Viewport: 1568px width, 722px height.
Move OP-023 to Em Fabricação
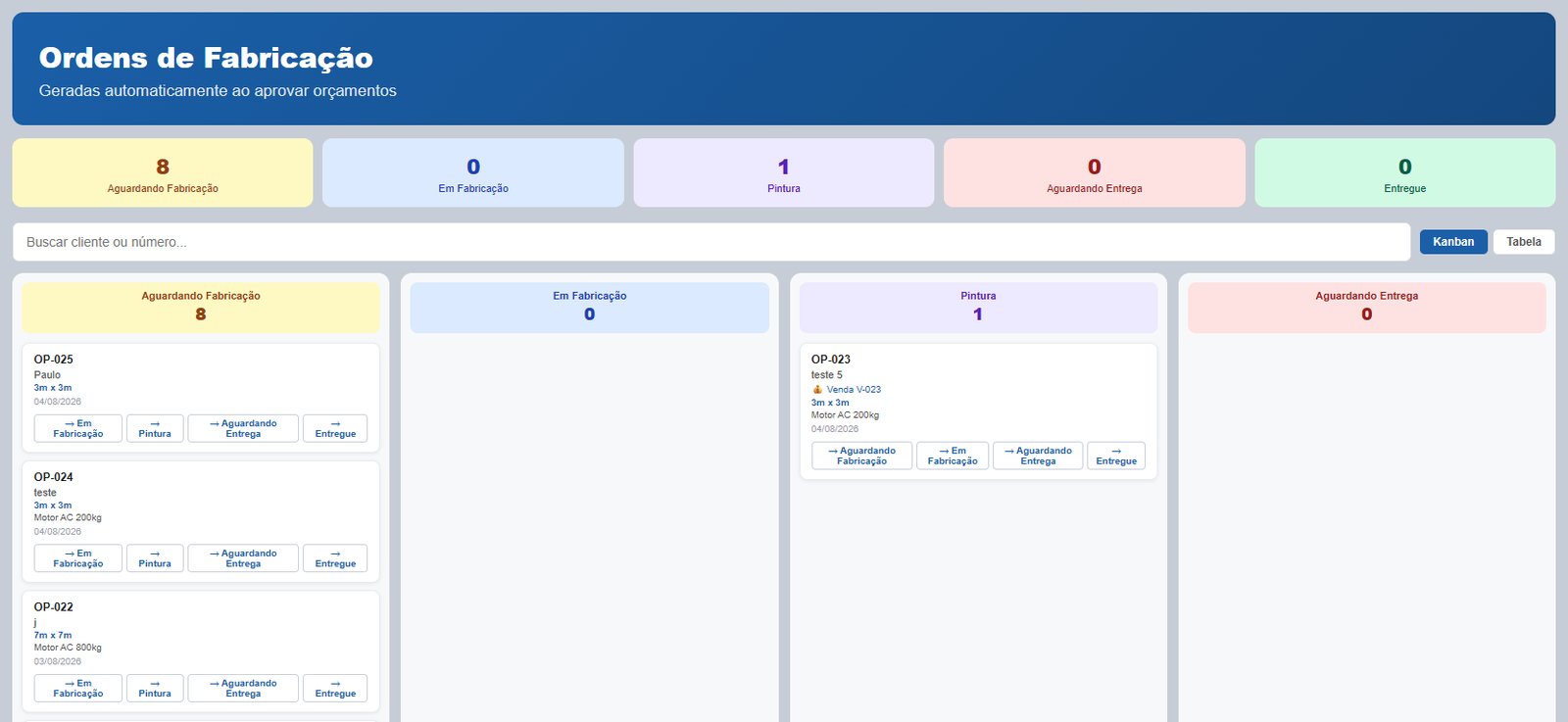(953, 456)
